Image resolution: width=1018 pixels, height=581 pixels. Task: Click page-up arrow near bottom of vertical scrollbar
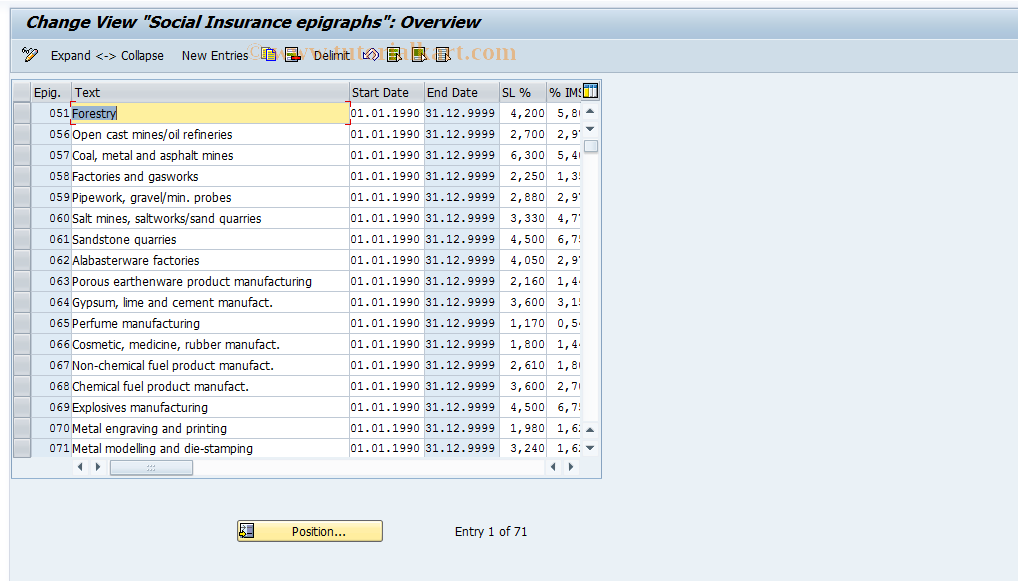[x=590, y=430]
